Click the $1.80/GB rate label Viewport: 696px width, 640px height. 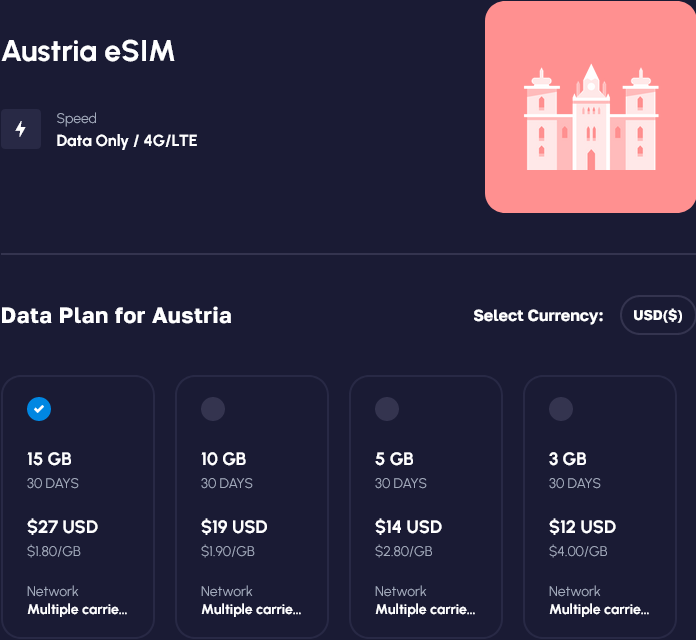54,551
